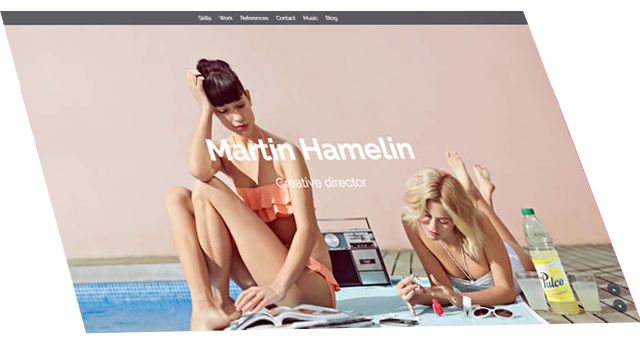Open the Music page link

[310, 18]
